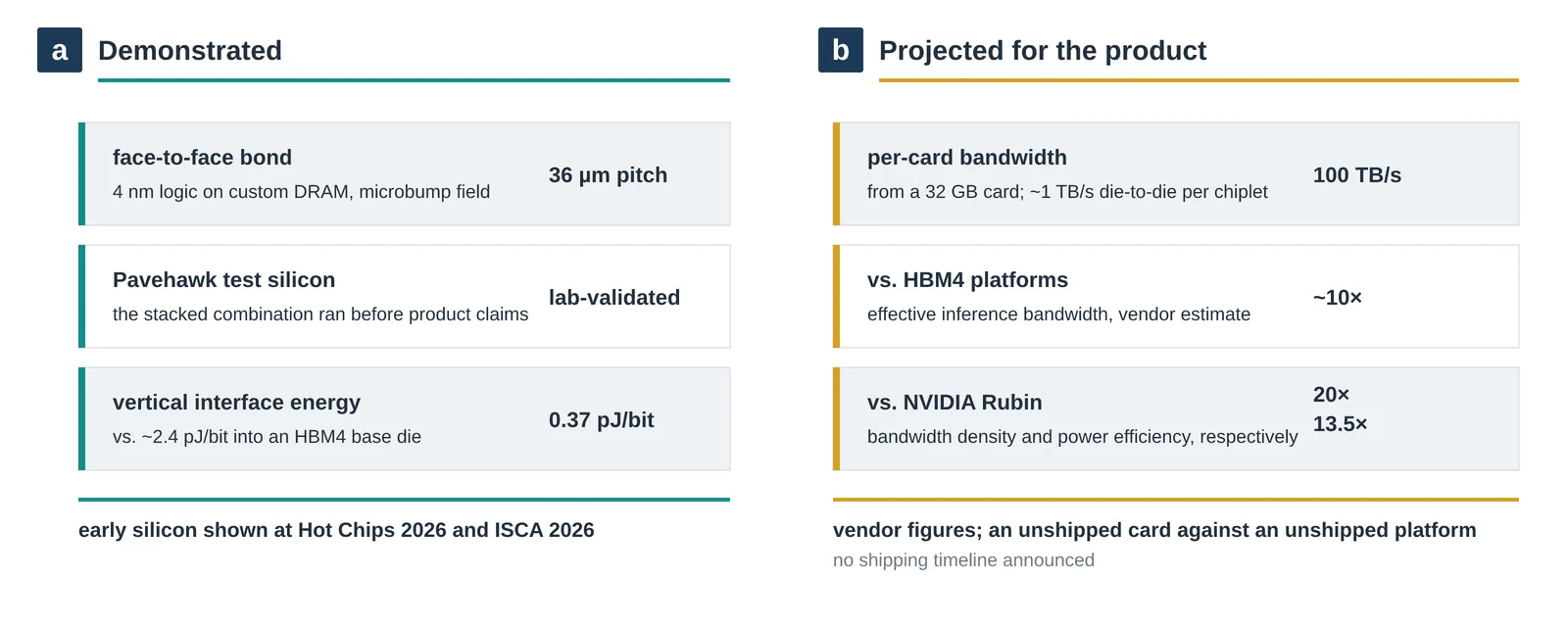Image resolution: width=1568 pixels, height=627 pixels.
Task: Open the 'vs. HBM4 platforms' card
Action: point(1176,296)
